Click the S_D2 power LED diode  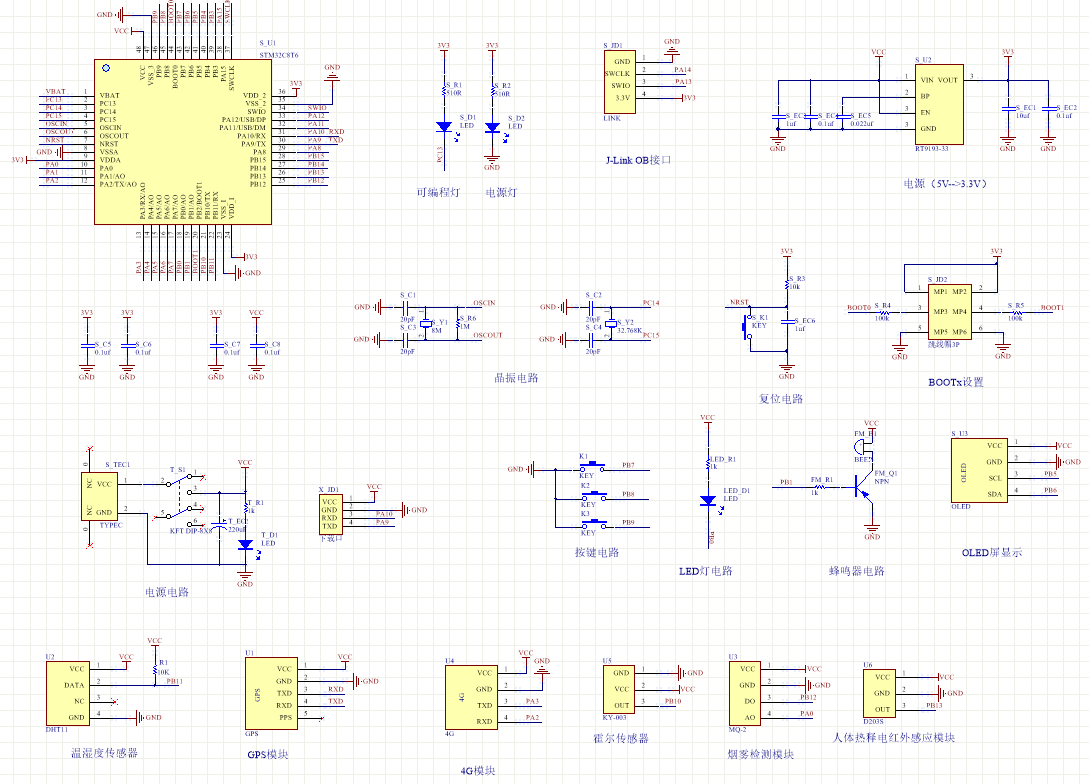point(492,128)
